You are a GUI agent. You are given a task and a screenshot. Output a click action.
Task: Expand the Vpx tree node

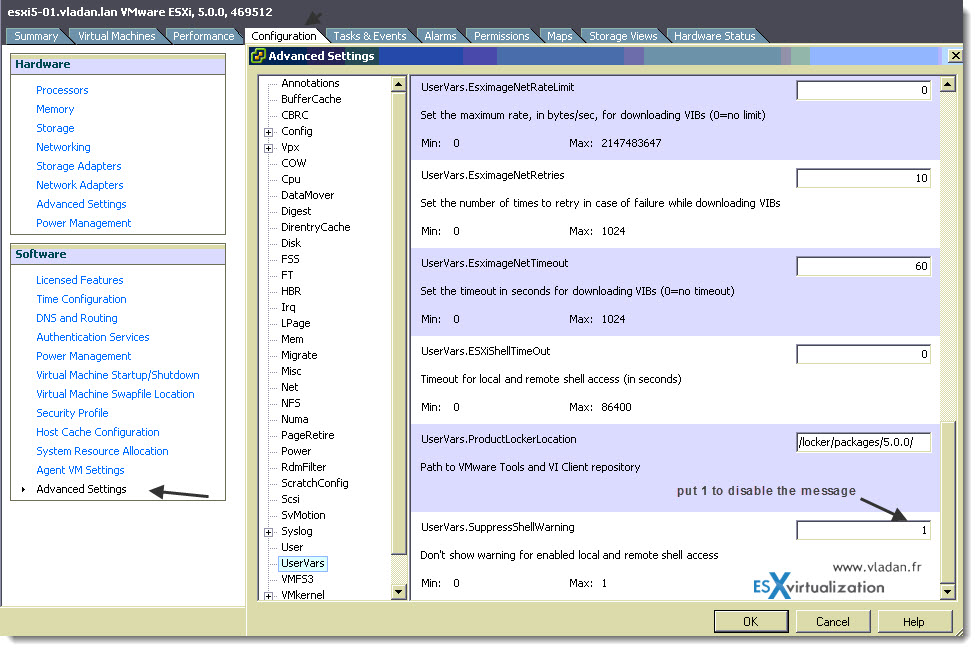coord(268,148)
